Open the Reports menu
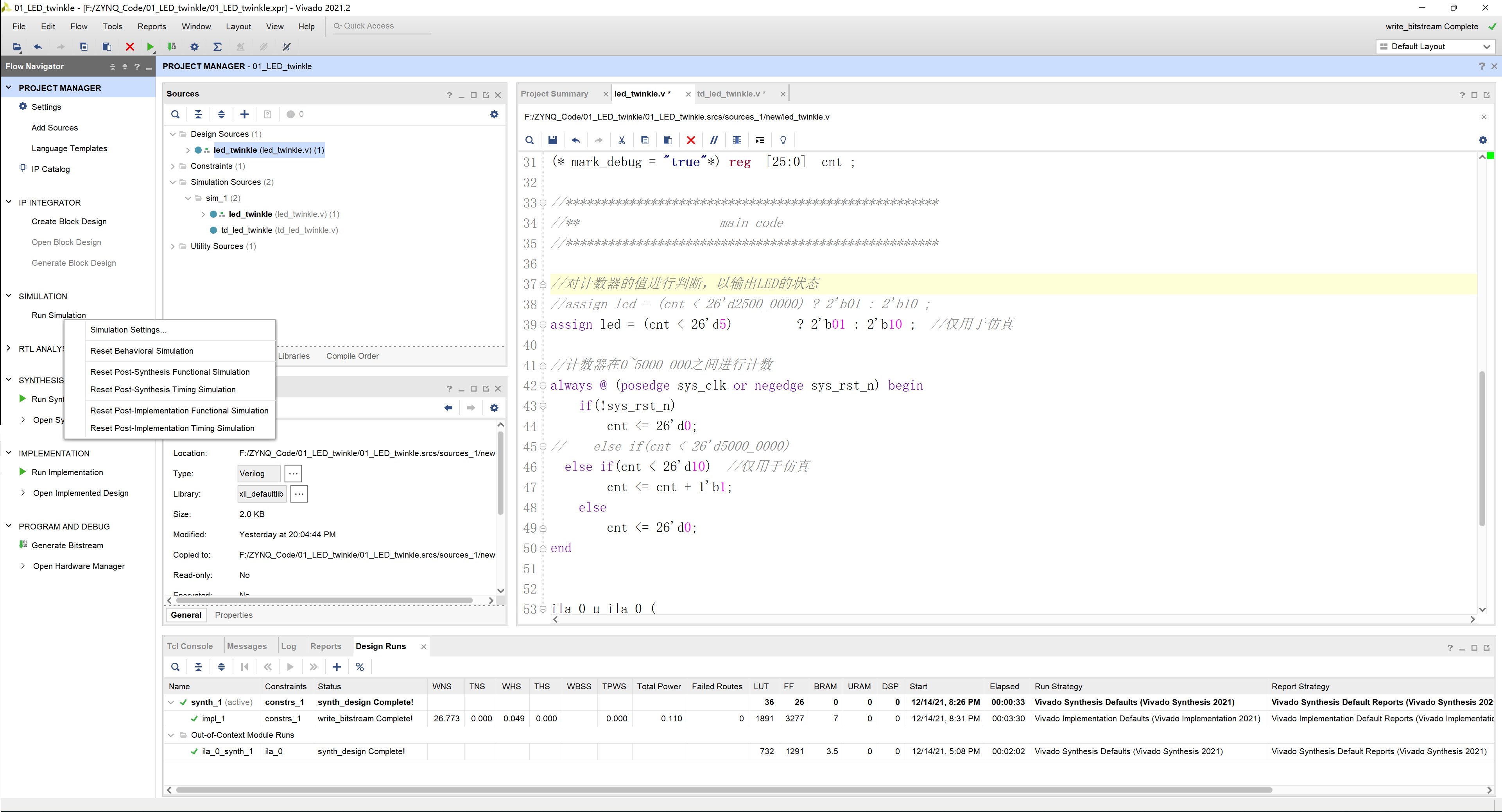The height and width of the screenshot is (812, 1502). click(152, 26)
